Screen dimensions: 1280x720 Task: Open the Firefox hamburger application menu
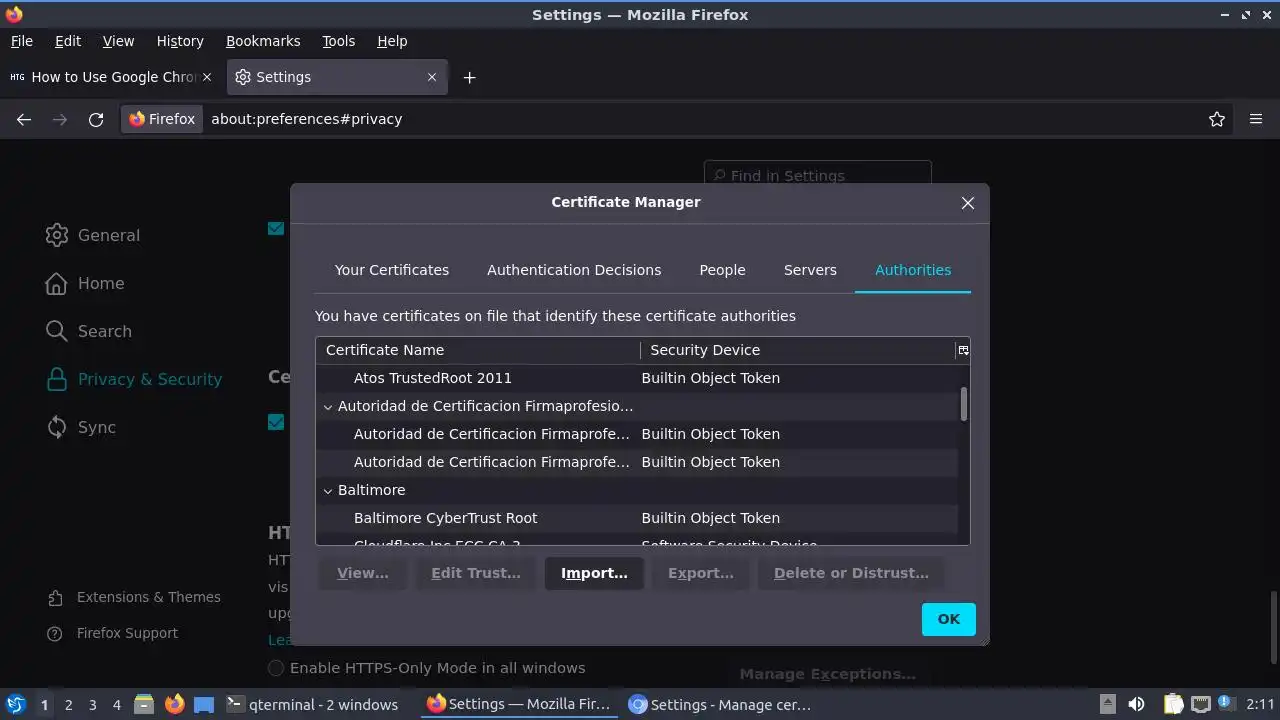pyautogui.click(x=1256, y=119)
